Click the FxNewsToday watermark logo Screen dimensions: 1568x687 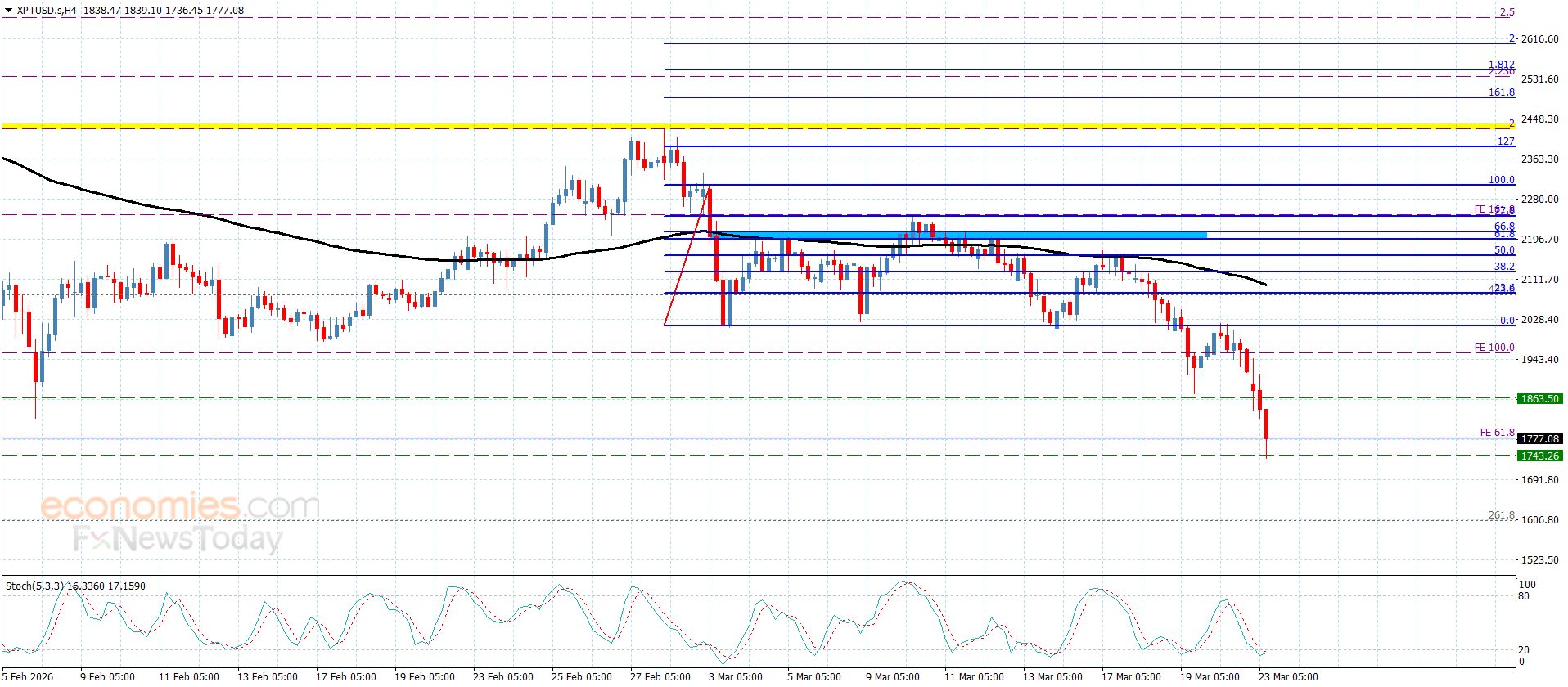pos(178,540)
